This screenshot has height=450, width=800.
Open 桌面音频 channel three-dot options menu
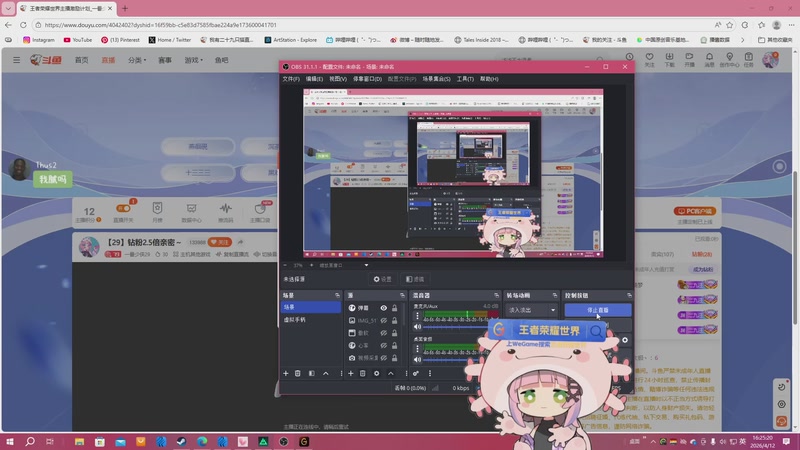[417, 348]
